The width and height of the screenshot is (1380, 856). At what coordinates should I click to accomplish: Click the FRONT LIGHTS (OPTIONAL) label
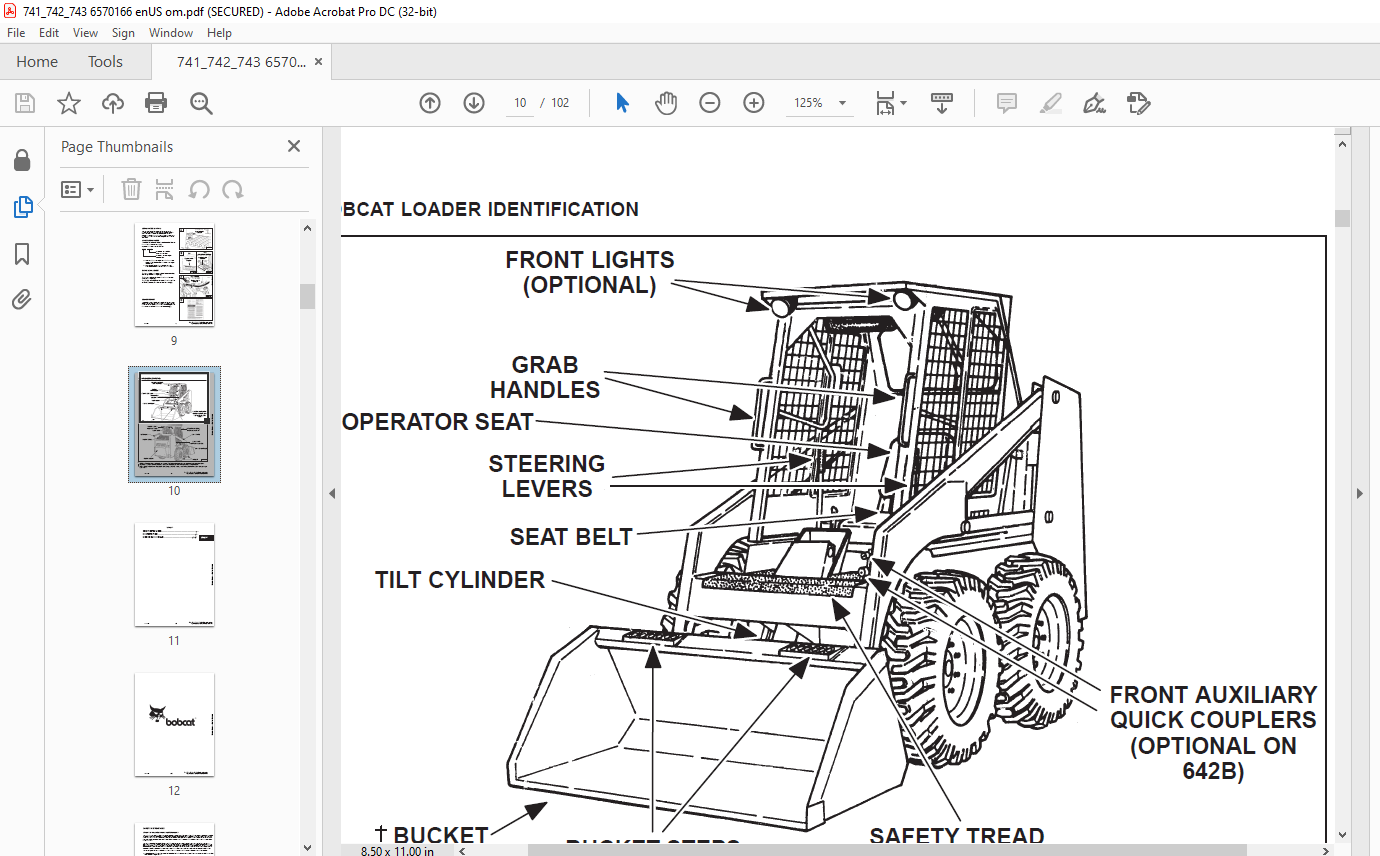point(590,272)
